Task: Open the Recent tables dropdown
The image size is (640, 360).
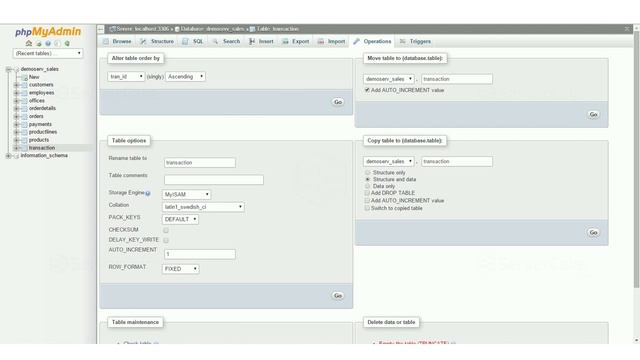Action: pos(48,53)
